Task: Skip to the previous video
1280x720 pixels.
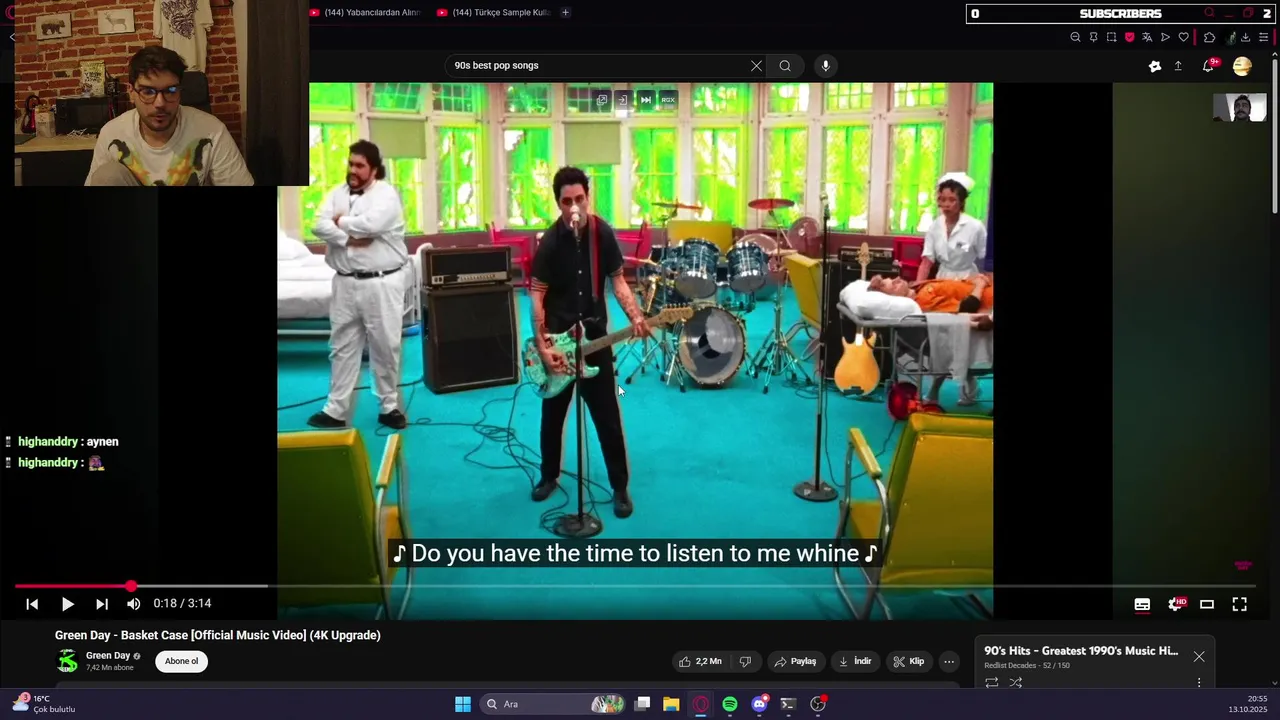Action: [32, 604]
